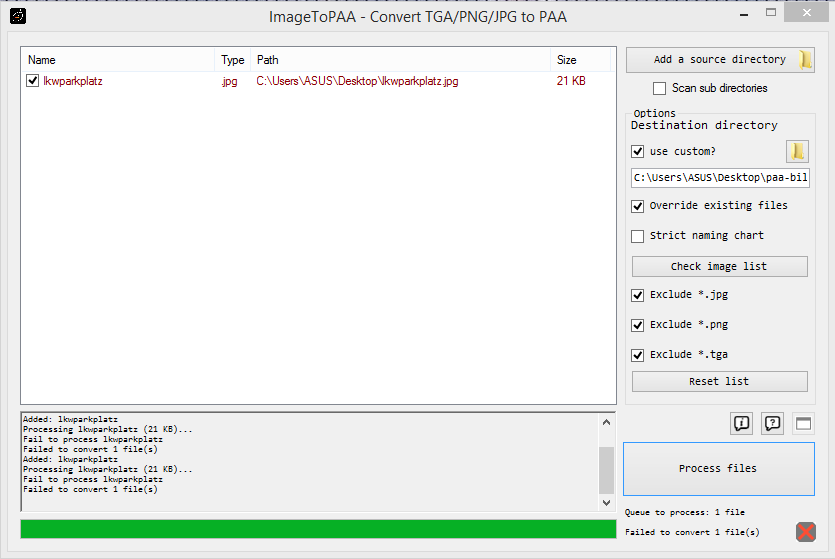Click the info speech-bubble icon

[741, 424]
